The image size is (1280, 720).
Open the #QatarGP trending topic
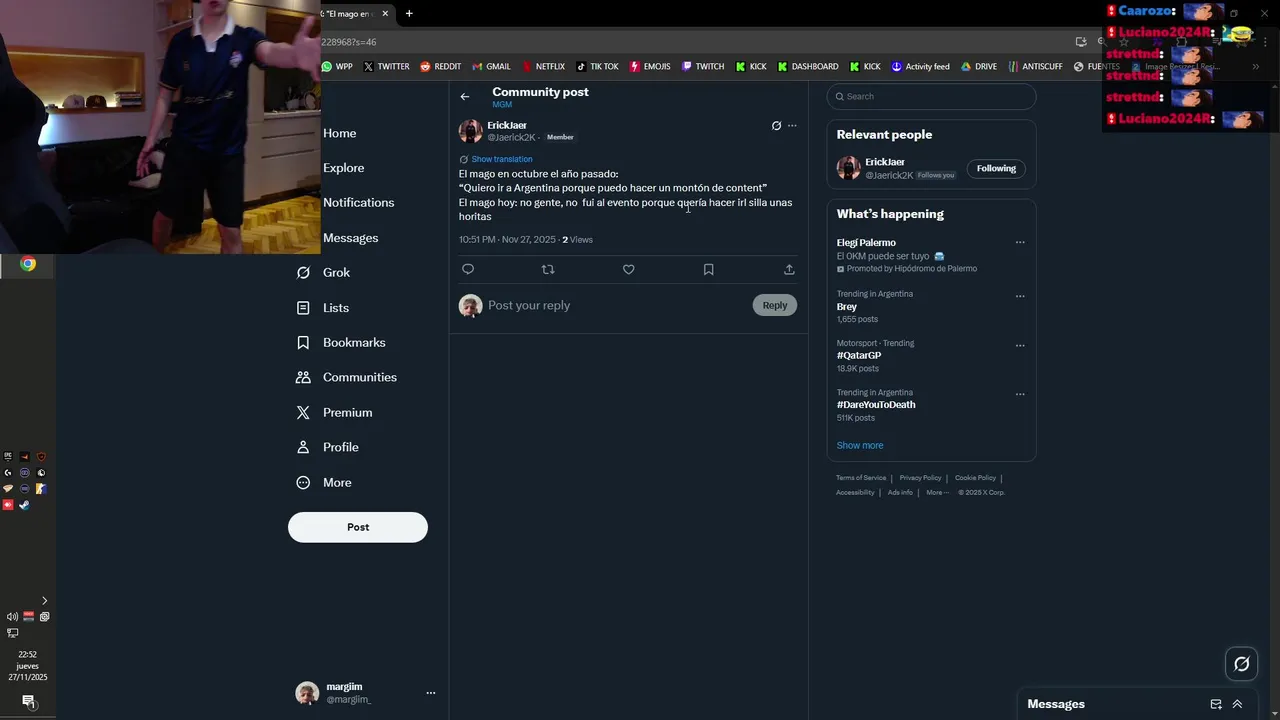tap(859, 356)
